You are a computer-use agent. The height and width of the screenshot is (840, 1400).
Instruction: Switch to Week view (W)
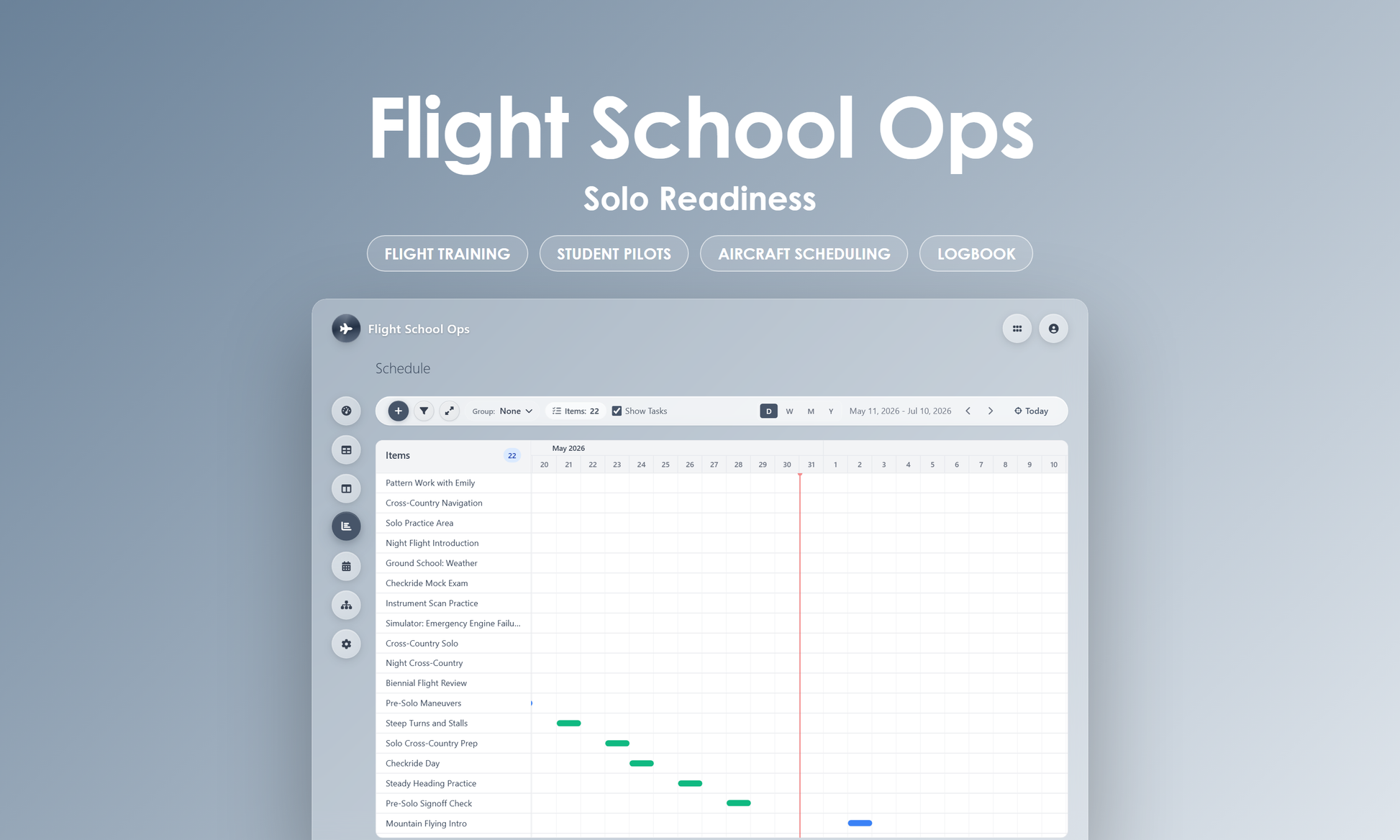click(x=789, y=411)
